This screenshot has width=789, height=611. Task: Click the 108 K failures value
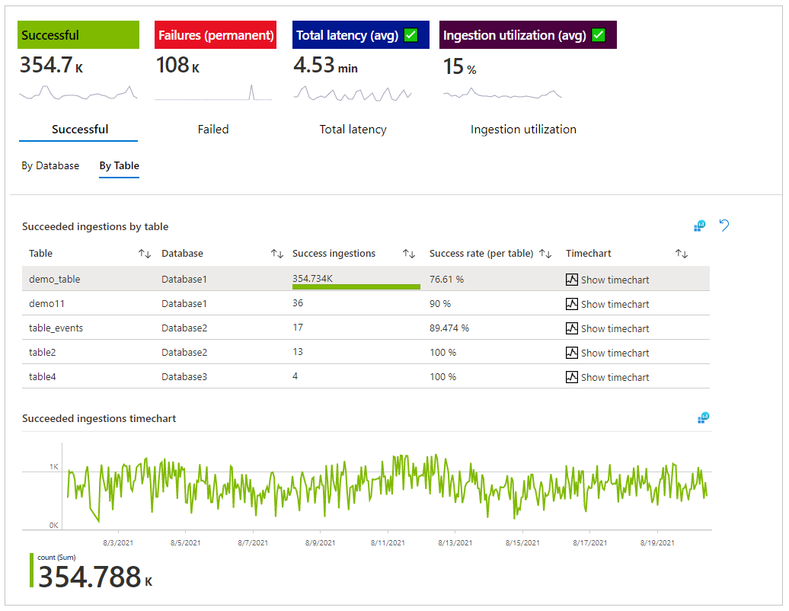pyautogui.click(x=178, y=65)
